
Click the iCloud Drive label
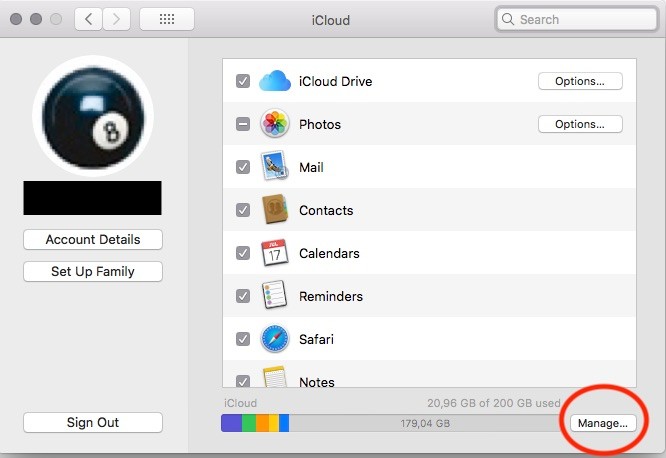[x=336, y=81]
